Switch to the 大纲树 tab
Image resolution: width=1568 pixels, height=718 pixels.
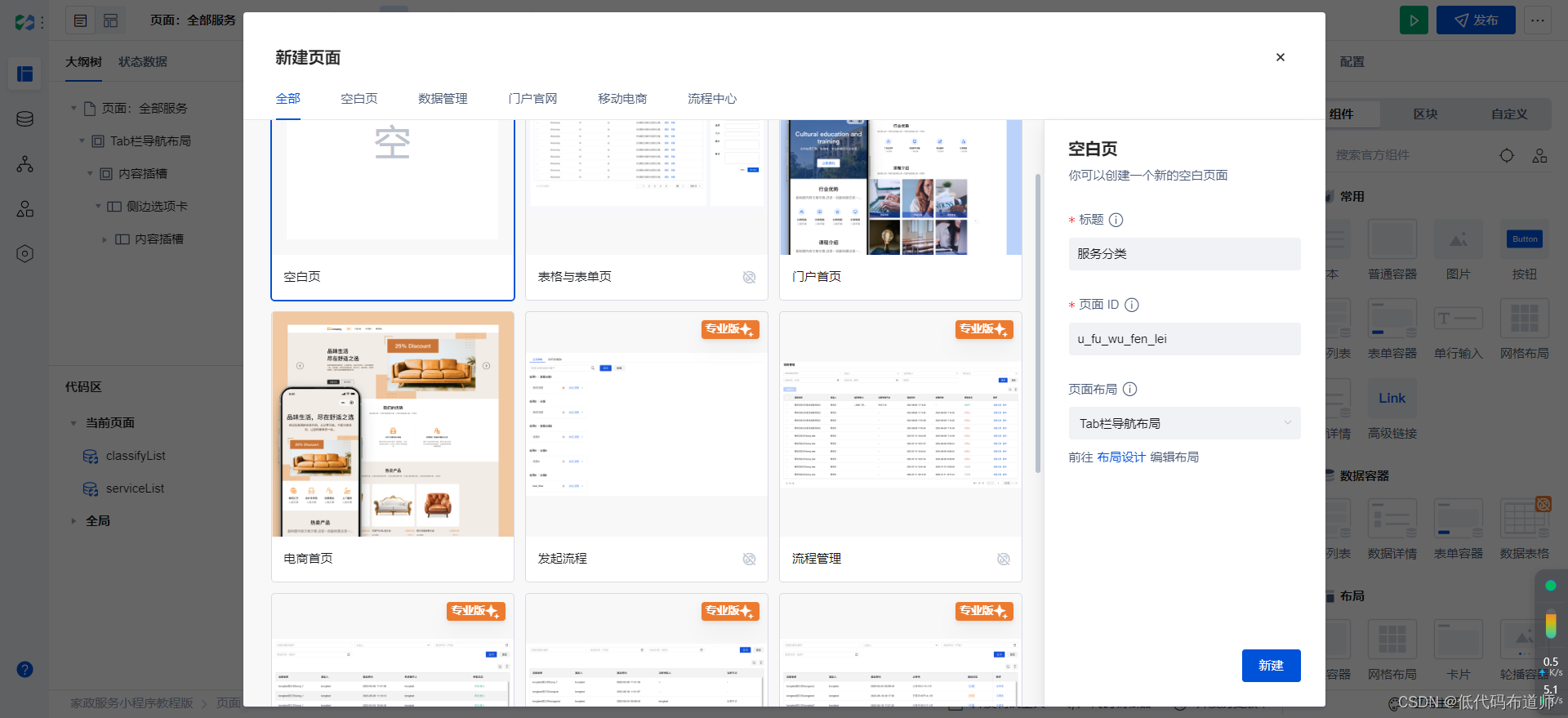pyautogui.click(x=83, y=62)
